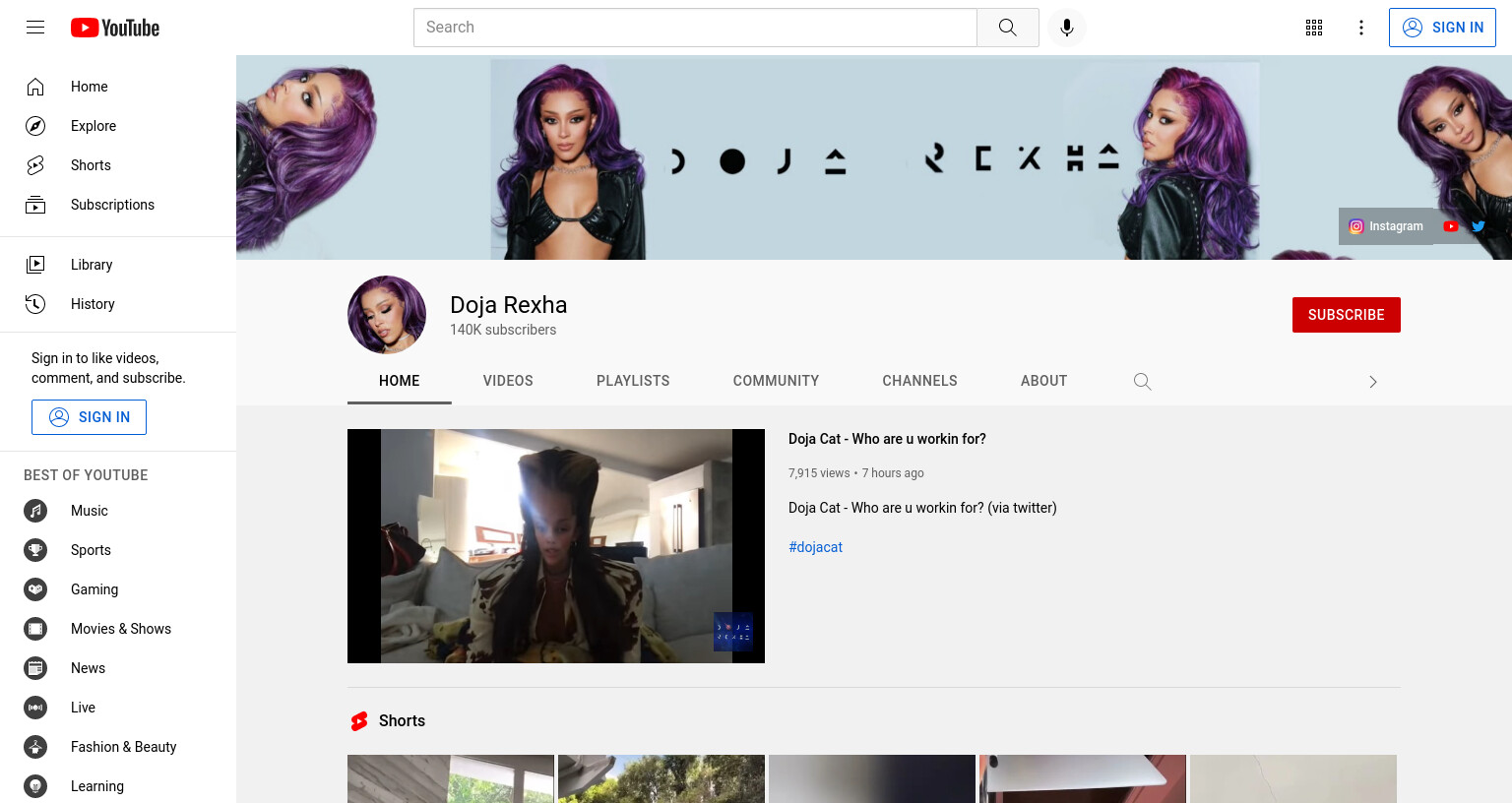Open History in sidebar
This screenshot has width=1512, height=803.
[x=118, y=304]
